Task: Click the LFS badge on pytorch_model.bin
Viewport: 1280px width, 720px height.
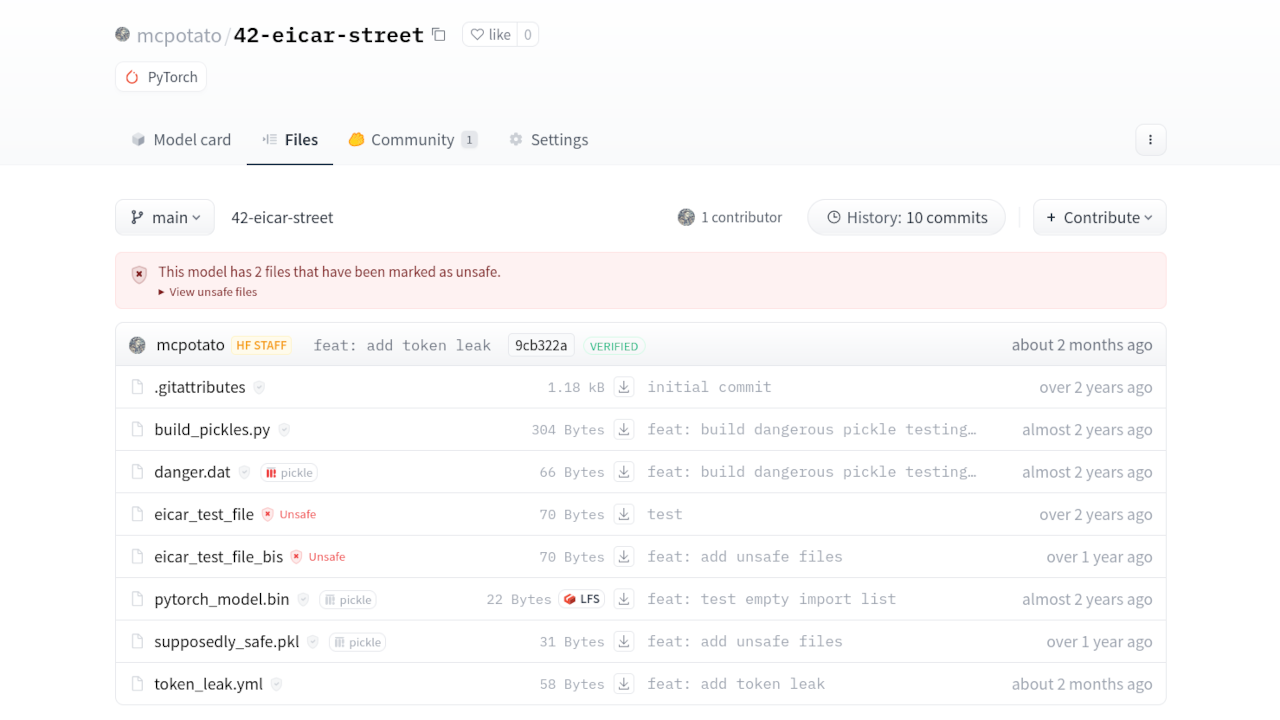Action: tap(582, 599)
